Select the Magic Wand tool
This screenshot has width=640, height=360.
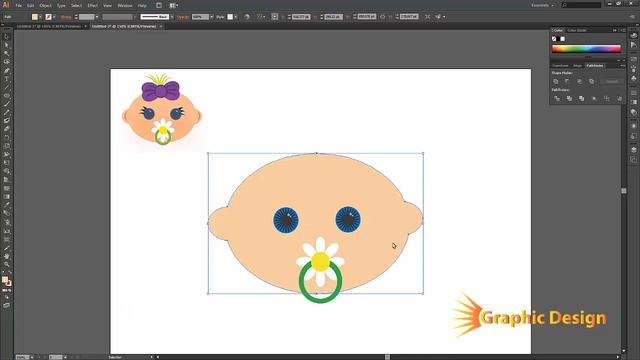pos(7,53)
